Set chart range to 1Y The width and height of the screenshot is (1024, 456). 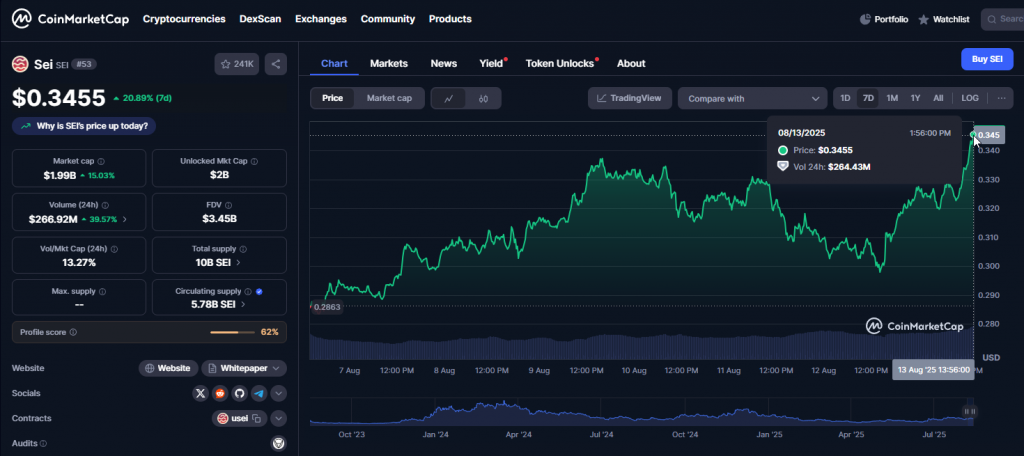(915, 98)
